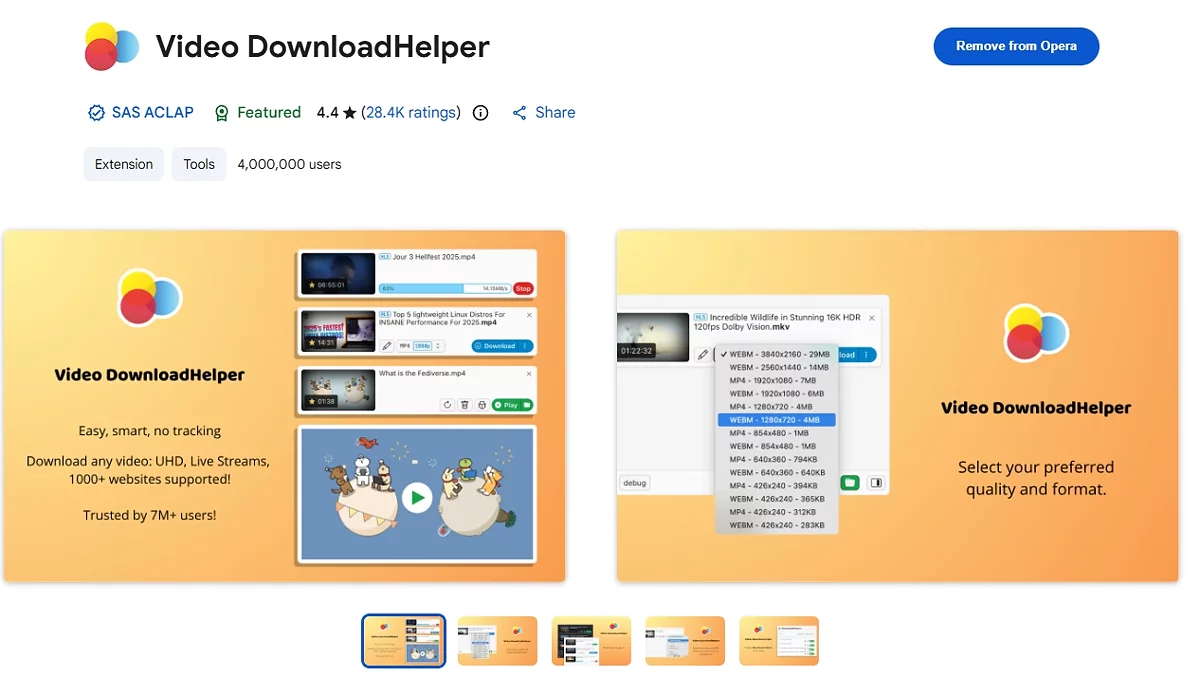The width and height of the screenshot is (1200, 677).
Task: Select the WEBM 1280x720 4MB quality option
Action: [777, 420]
